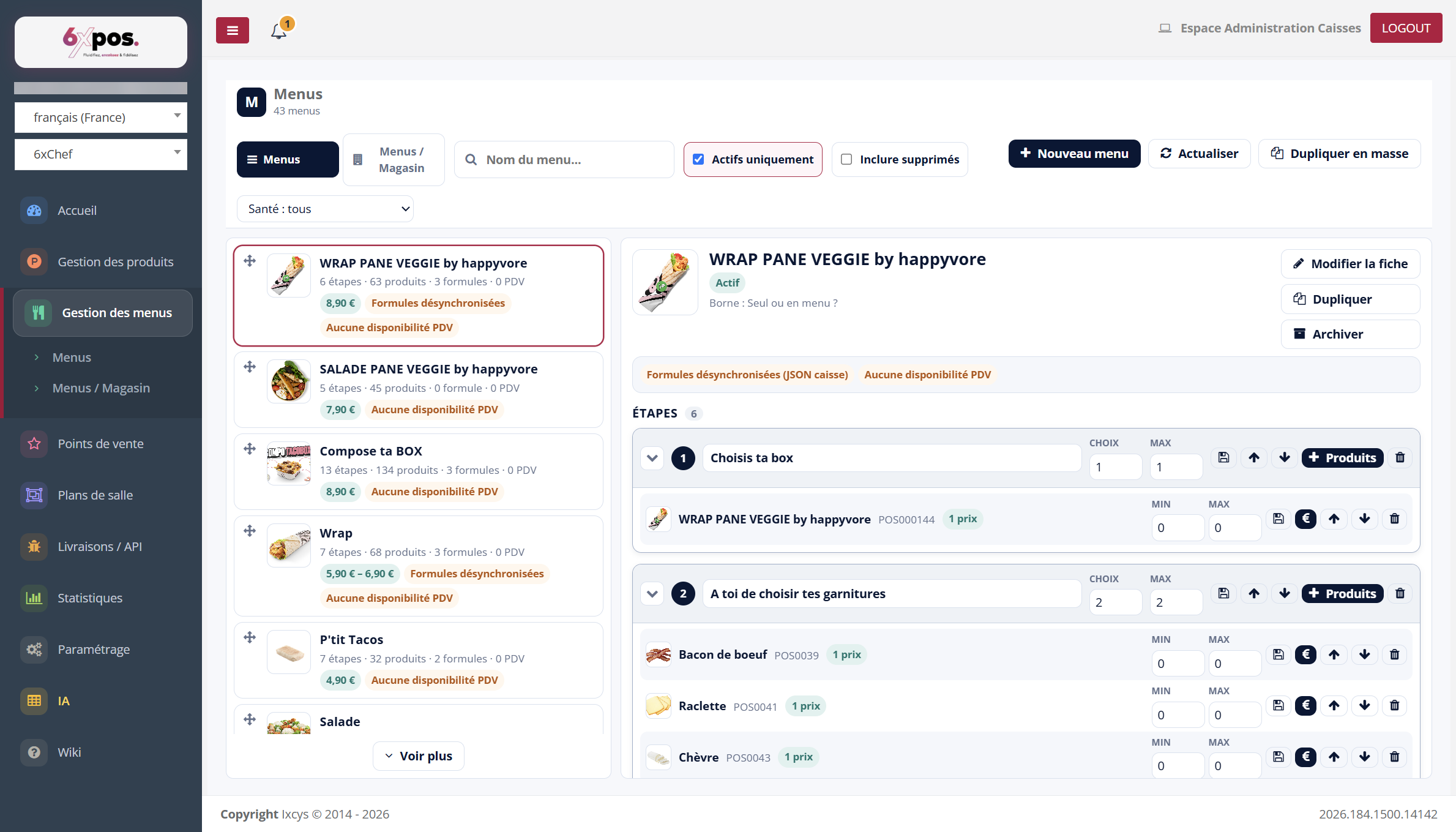Open the français (France) language dropdown
1456x832 pixels.
tap(101, 117)
